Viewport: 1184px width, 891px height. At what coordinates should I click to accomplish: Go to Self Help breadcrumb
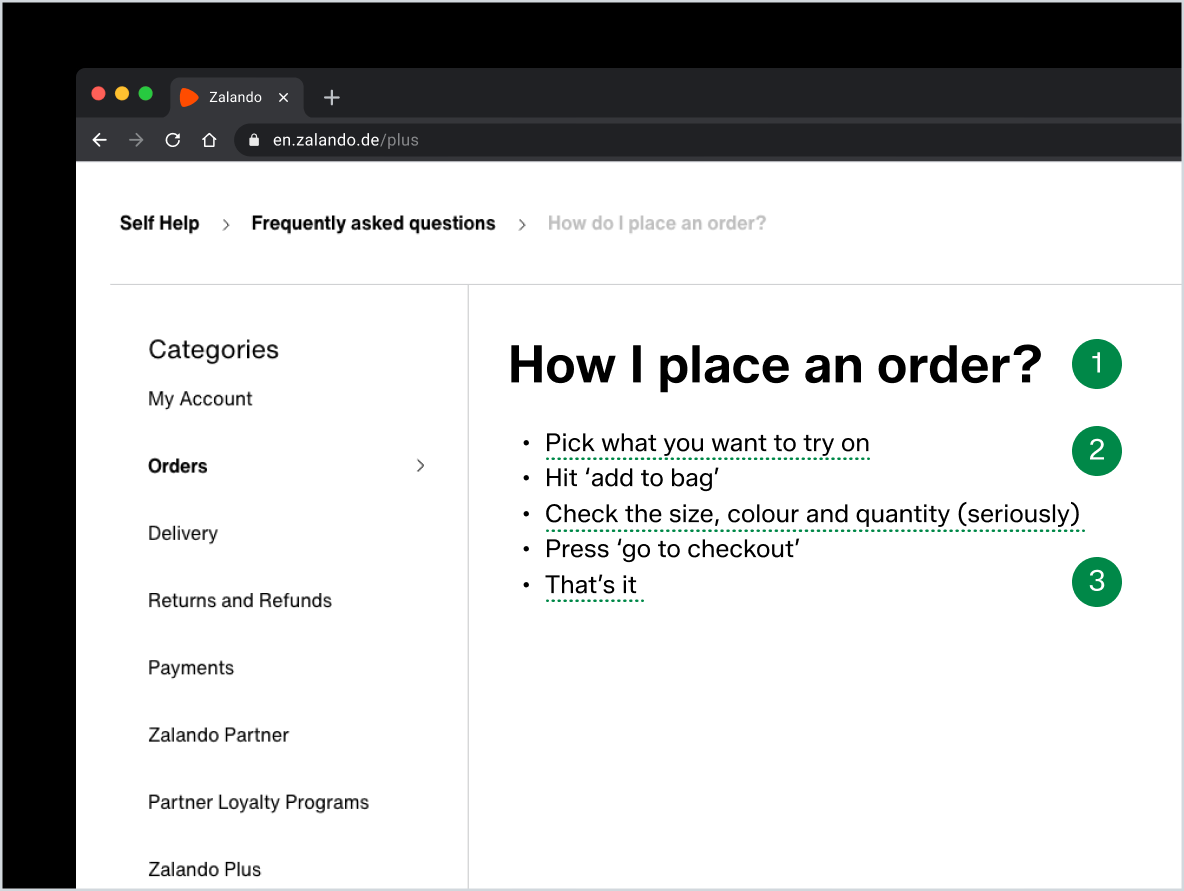click(x=159, y=223)
